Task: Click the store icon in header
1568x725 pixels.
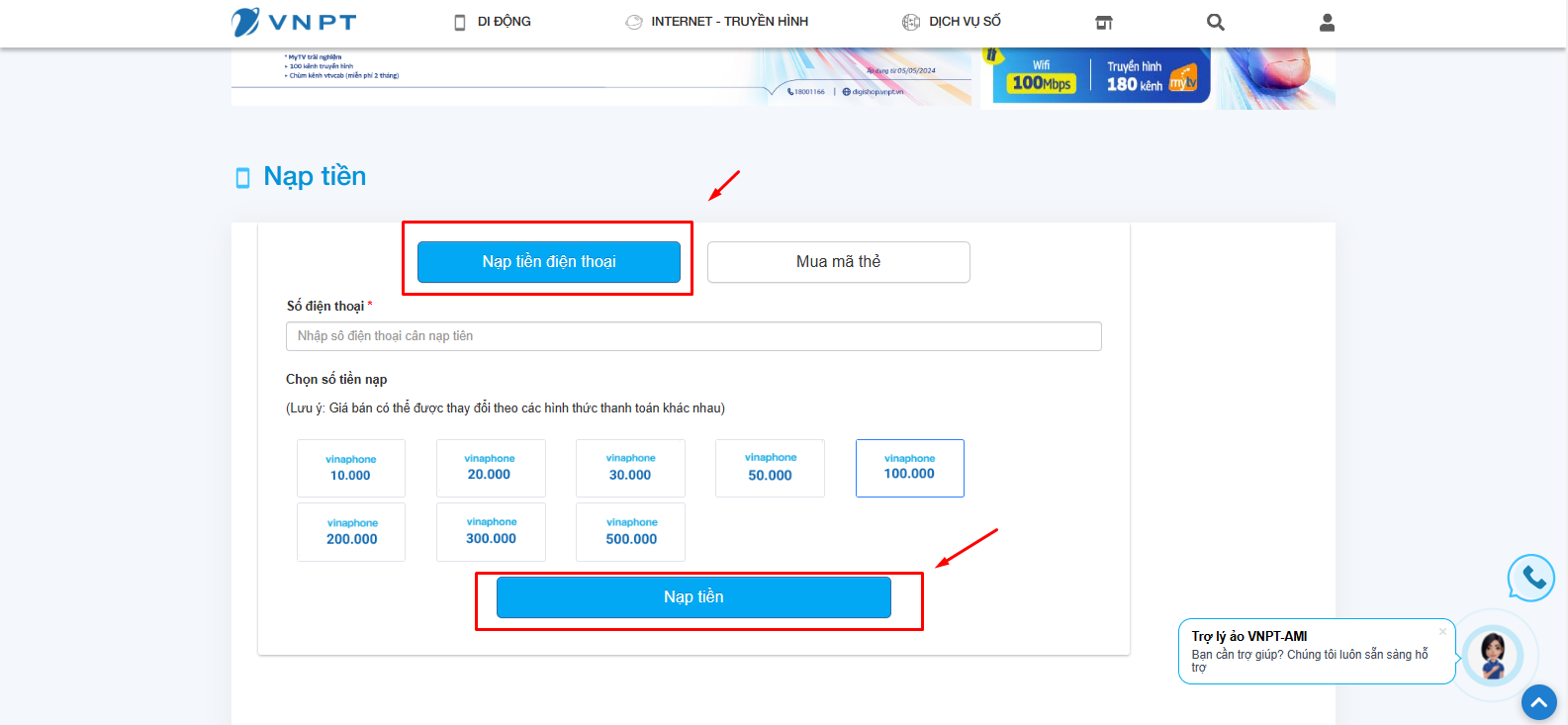Action: pos(1104,22)
